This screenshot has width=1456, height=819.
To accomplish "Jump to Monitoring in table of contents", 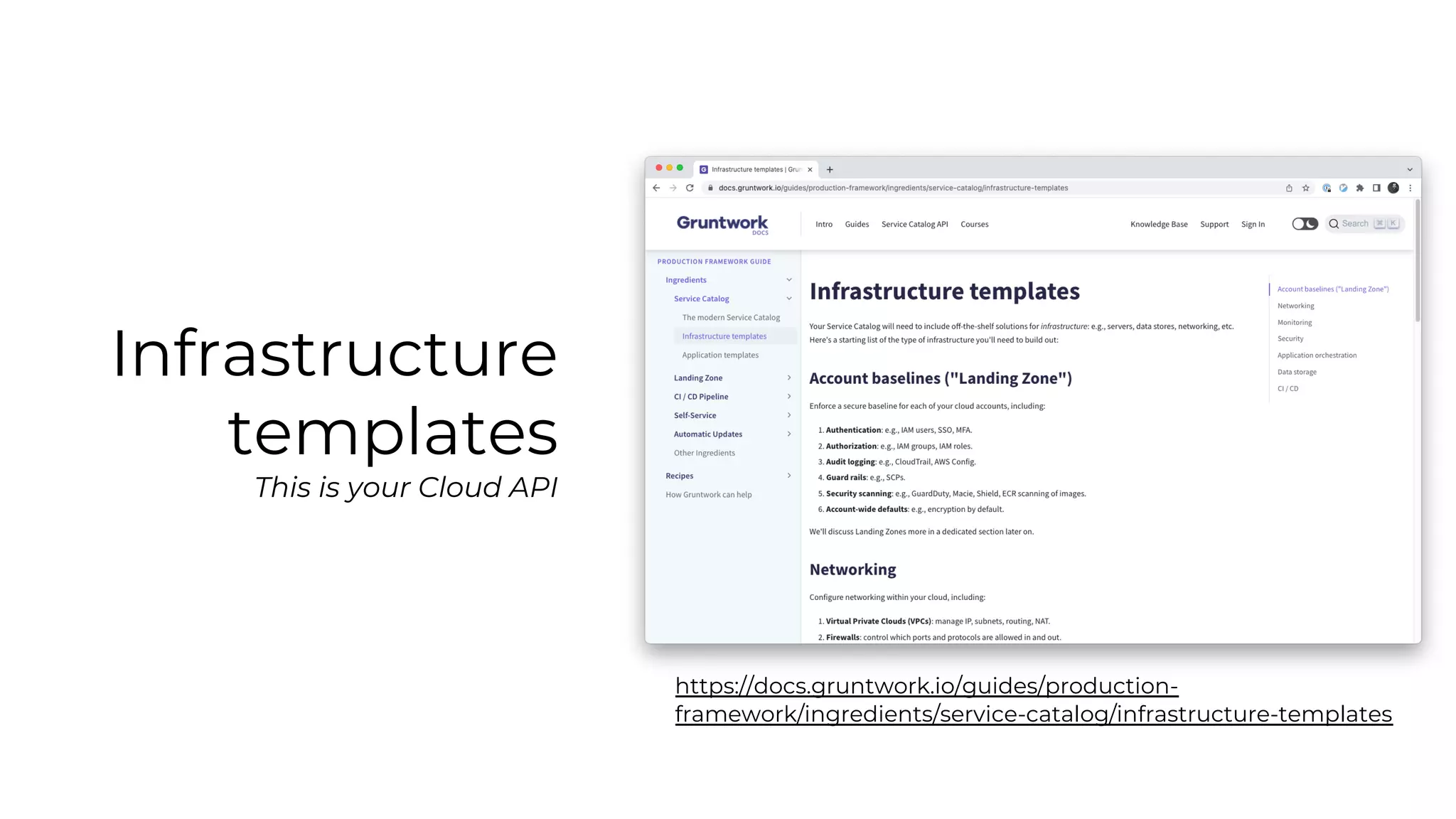I will coord(1295,322).
